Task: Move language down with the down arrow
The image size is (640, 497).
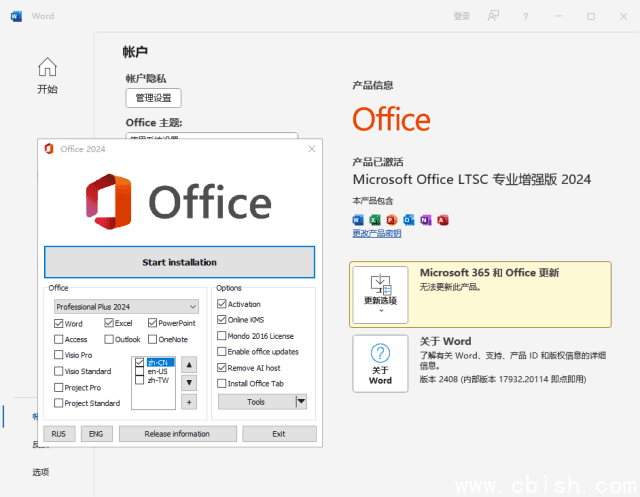Action: pyautogui.click(x=189, y=382)
